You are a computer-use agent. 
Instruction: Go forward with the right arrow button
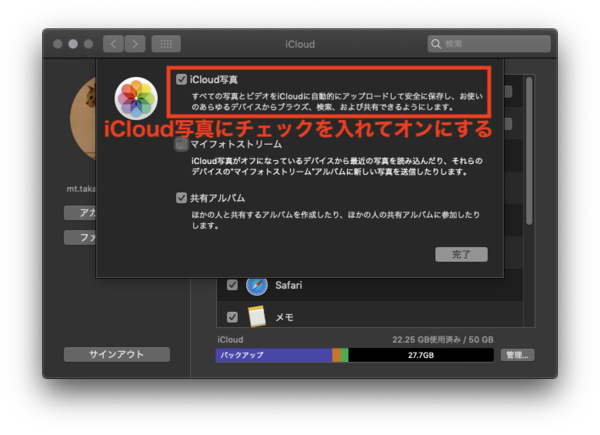click(x=135, y=44)
